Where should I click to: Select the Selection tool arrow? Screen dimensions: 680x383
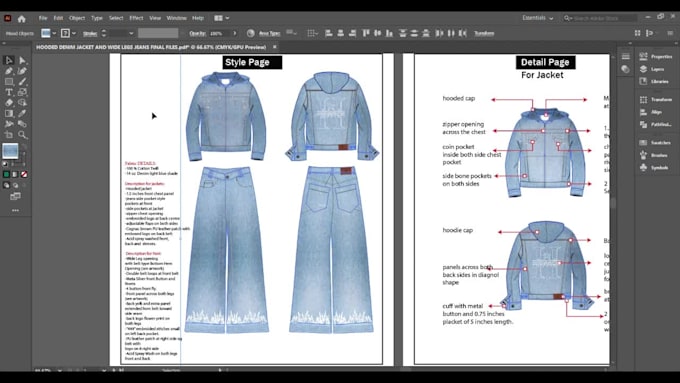9,60
